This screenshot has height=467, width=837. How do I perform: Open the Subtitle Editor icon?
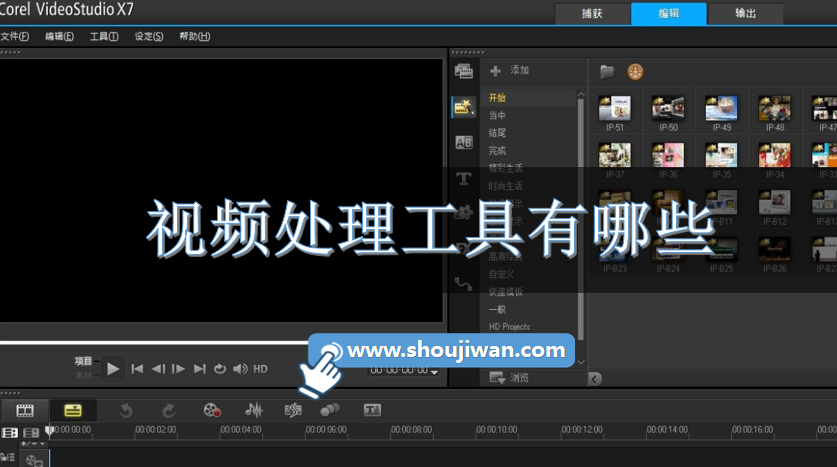[372, 410]
